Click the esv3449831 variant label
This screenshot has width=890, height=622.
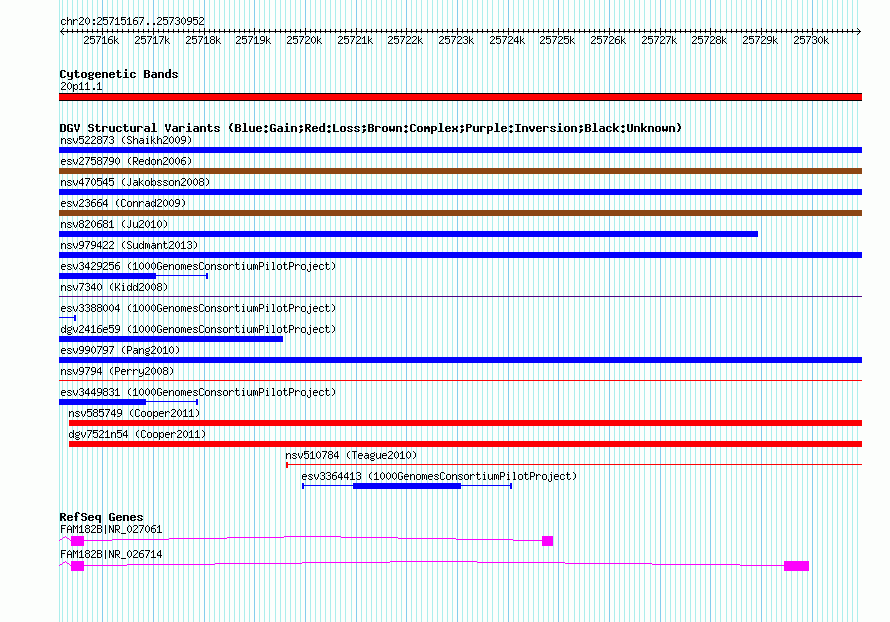[198, 392]
